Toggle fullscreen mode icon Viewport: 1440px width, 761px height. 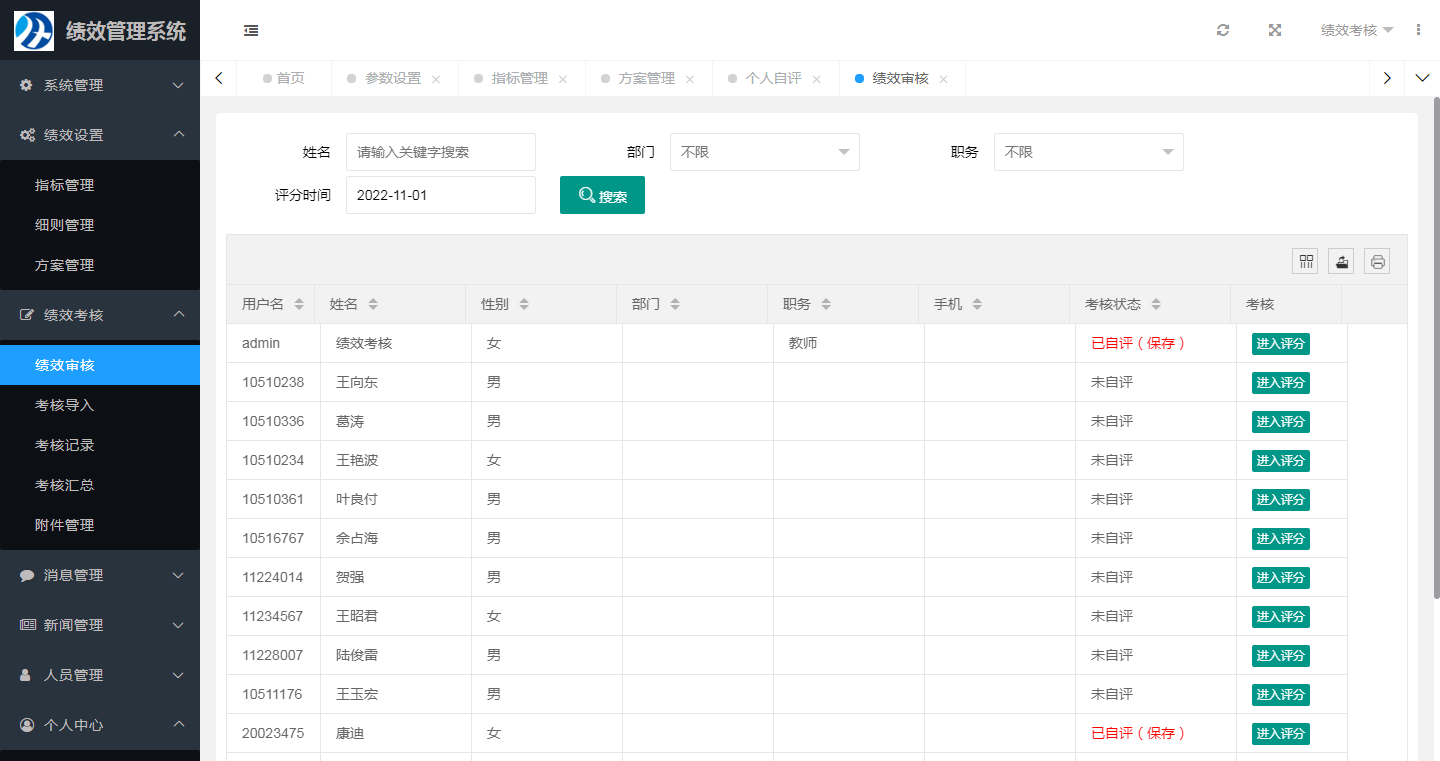(x=1275, y=30)
